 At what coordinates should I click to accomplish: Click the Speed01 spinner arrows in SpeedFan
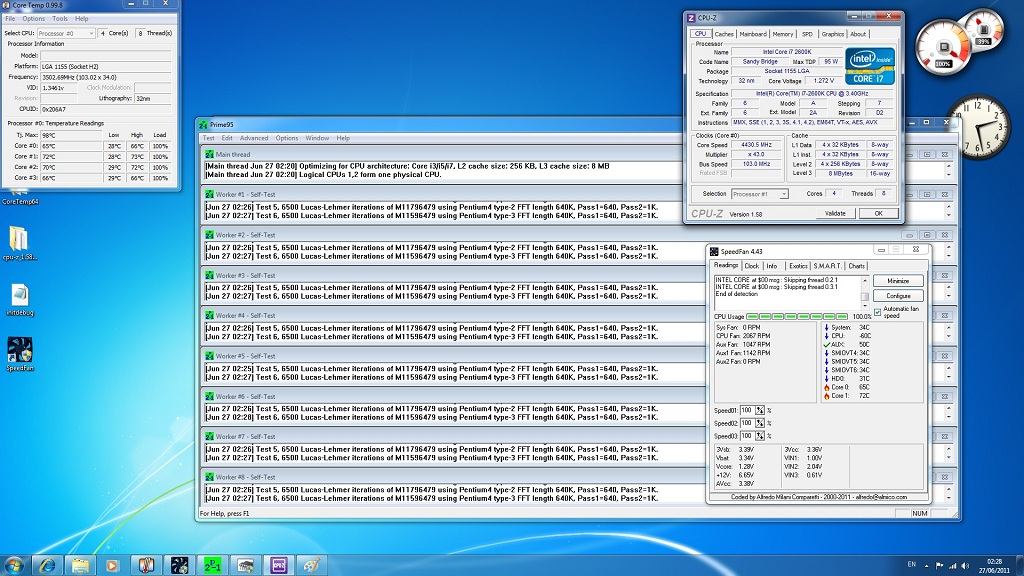(x=759, y=410)
